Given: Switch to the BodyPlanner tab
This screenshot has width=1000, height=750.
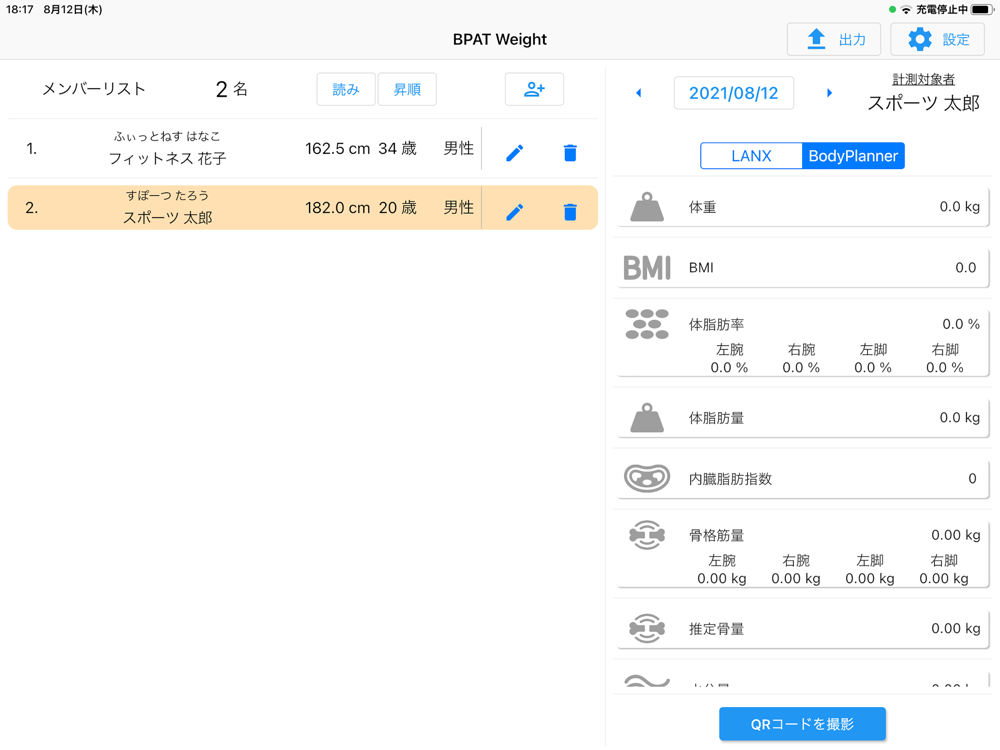Looking at the screenshot, I should (x=853, y=156).
